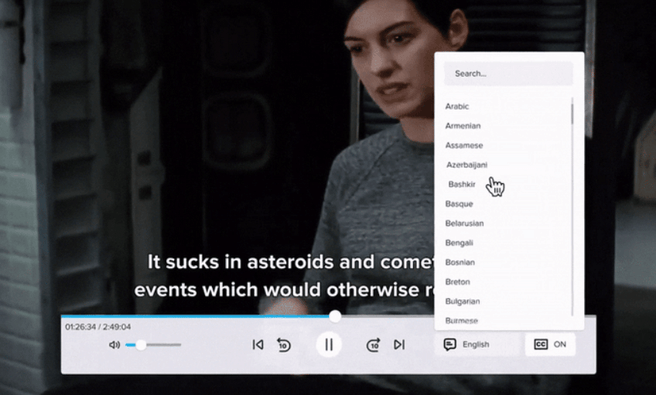This screenshot has height=395, width=656.
Task: Choose Burmese subtitle language
Action: [x=461, y=321]
